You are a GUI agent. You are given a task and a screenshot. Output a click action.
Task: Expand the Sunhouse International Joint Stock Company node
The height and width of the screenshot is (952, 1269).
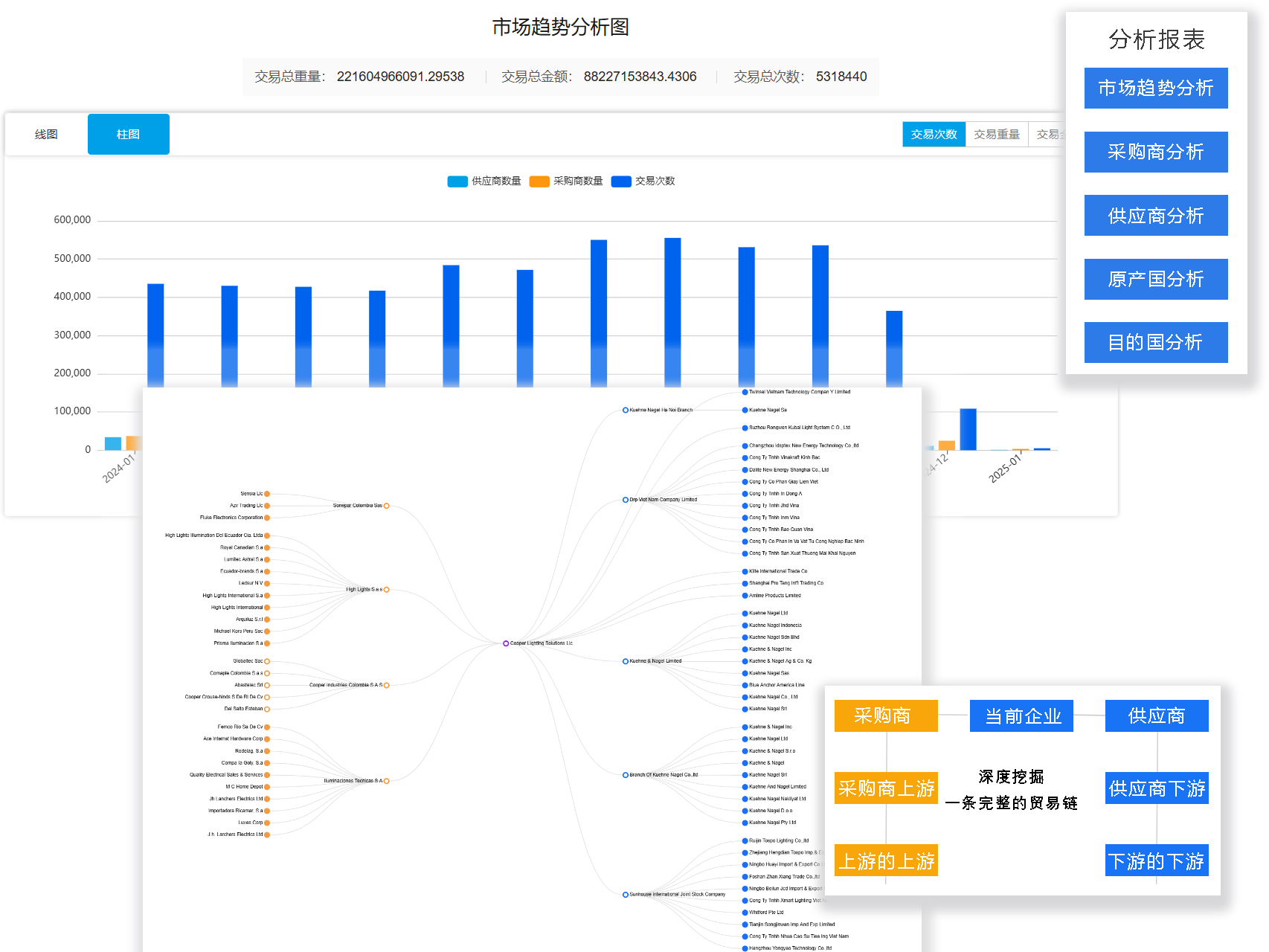pos(626,895)
